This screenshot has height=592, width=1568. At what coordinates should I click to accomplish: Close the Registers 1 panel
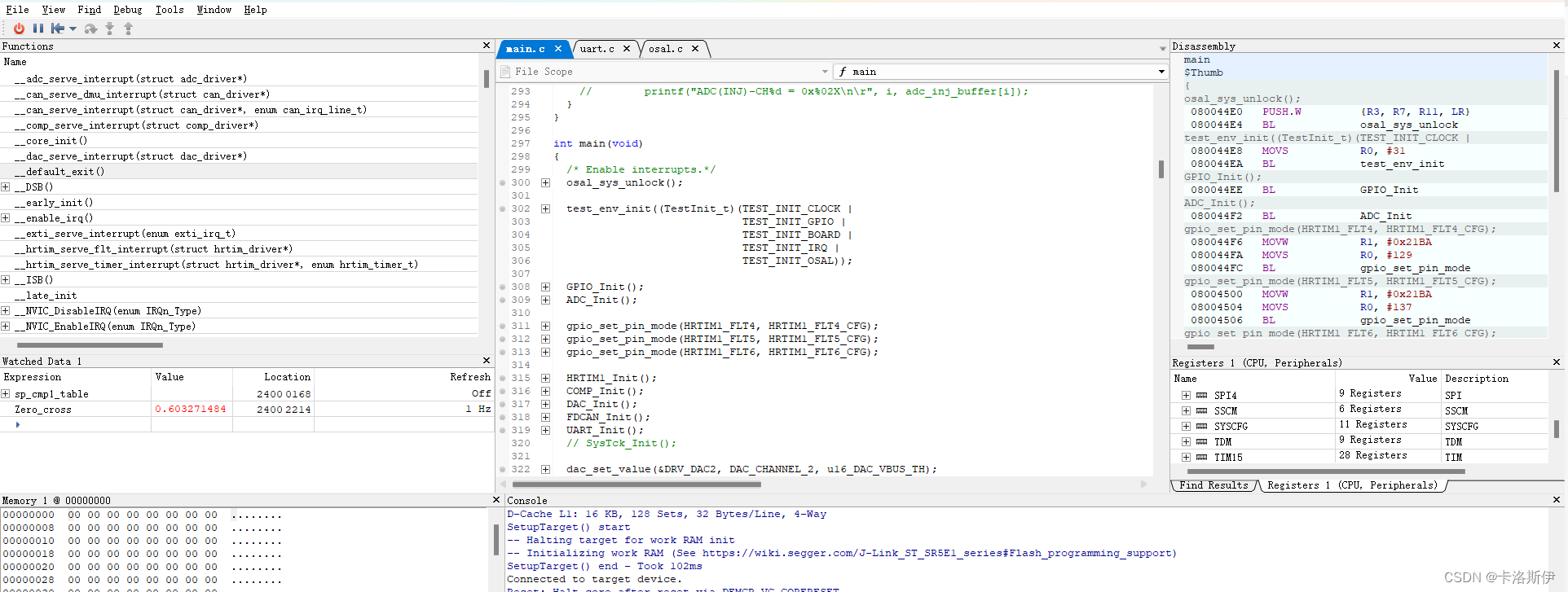[x=1556, y=362]
